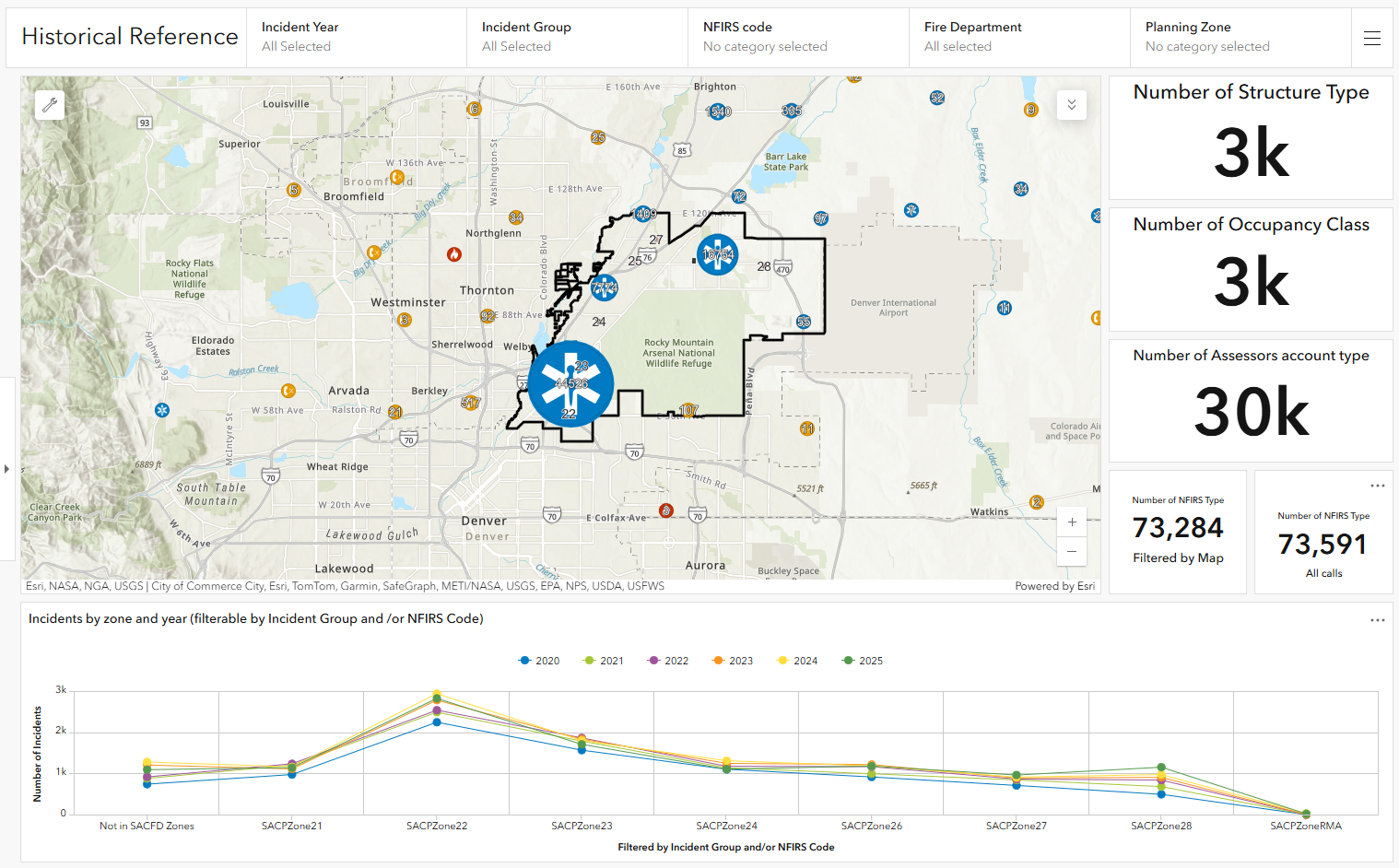This screenshot has height=868, width=1399.
Task: Open the NFIRS code filter dropdown
Action: [798, 38]
